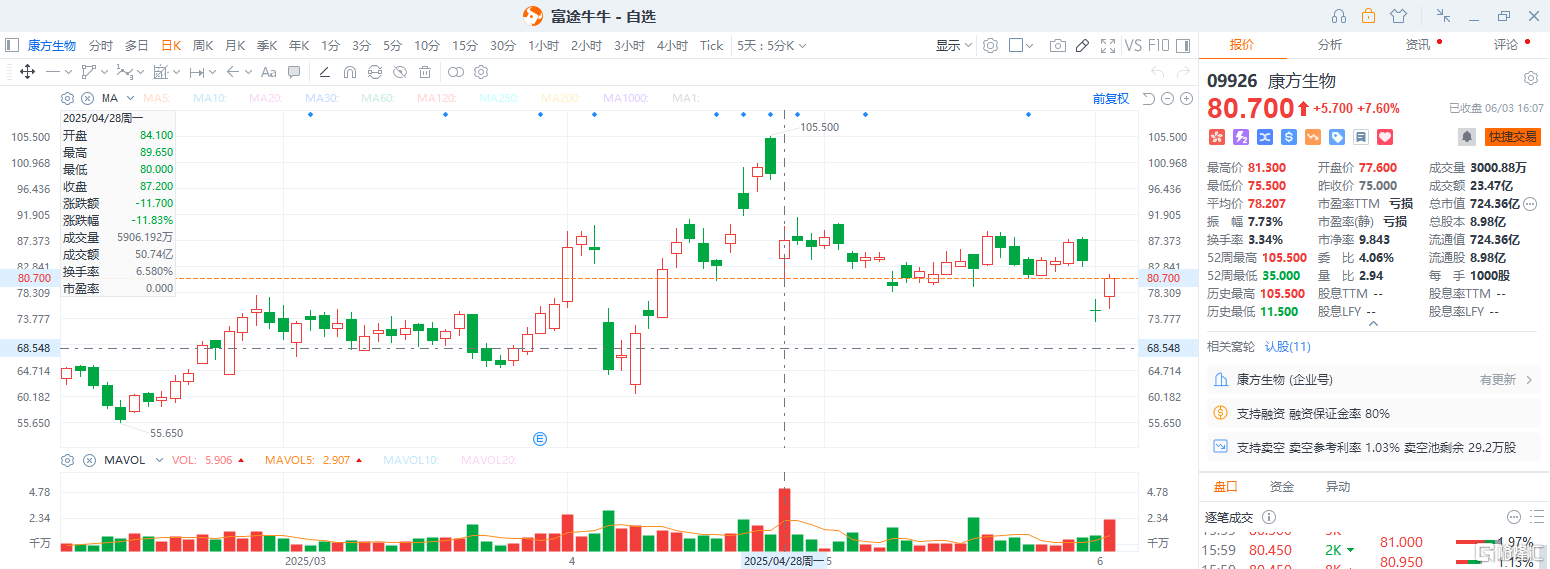Toggle the right sidebar panel icon
Viewport: 1550px width, 569px height.
click(x=1185, y=45)
